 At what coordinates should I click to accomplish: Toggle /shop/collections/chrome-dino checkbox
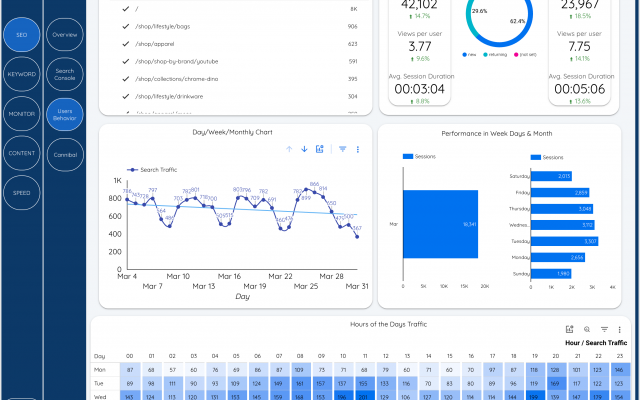[x=125, y=79]
